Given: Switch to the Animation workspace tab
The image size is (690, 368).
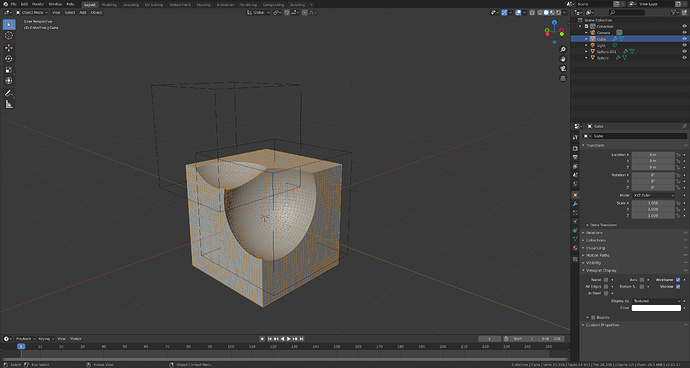Looking at the screenshot, I should 225,4.
